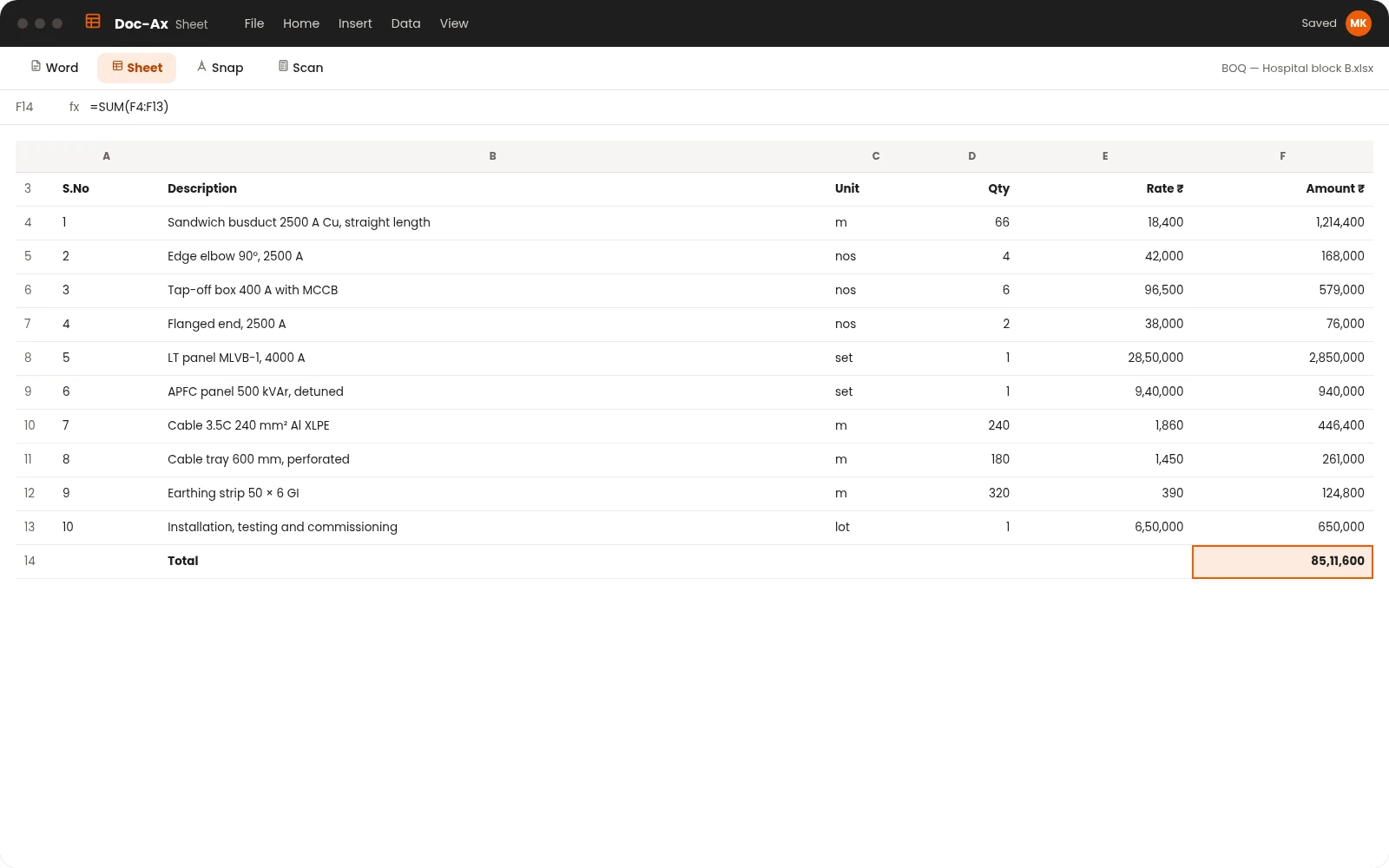
Task: Select the Sheet tab
Action: pyautogui.click(x=137, y=68)
